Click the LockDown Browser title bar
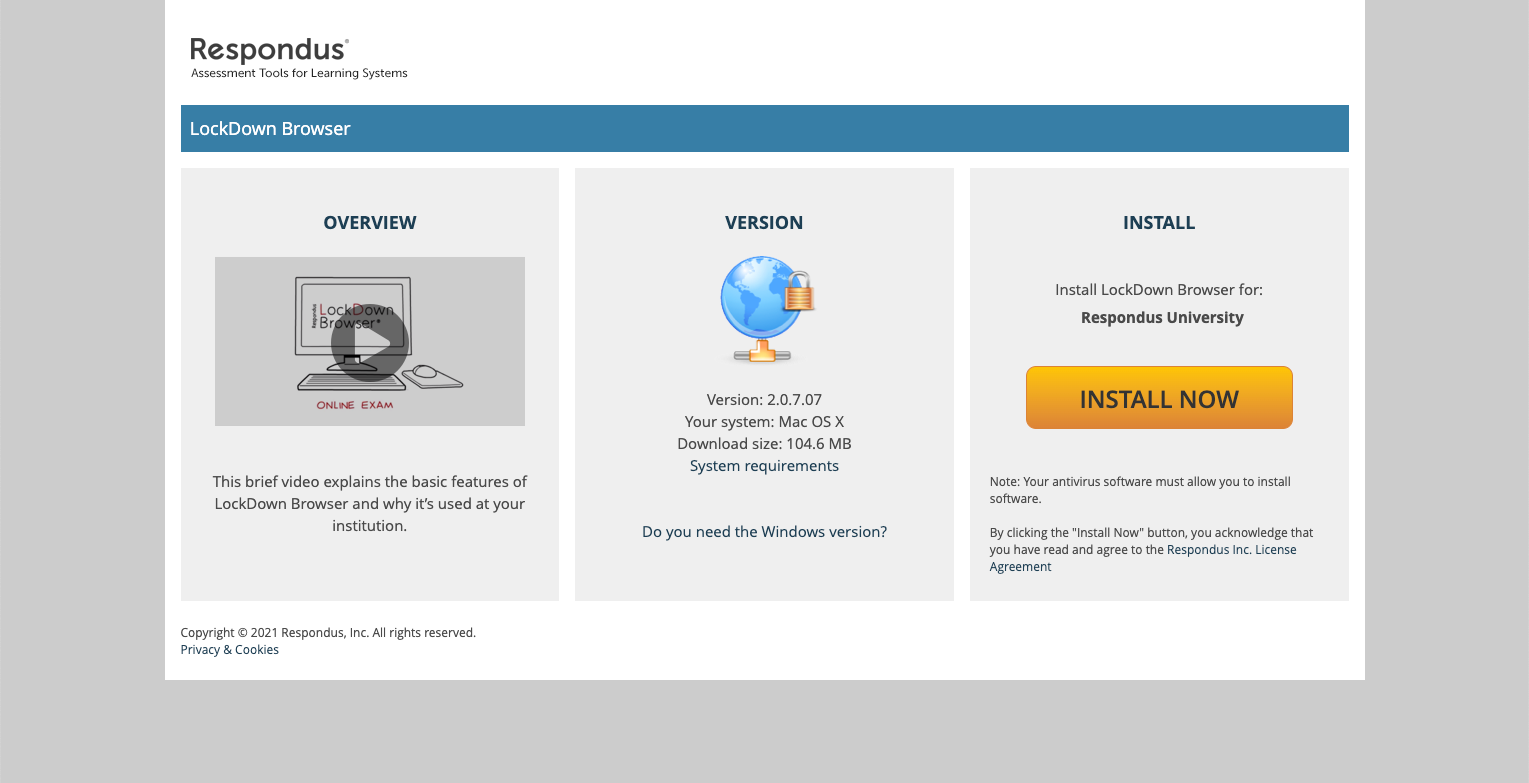This screenshot has width=1529, height=783. [x=270, y=128]
